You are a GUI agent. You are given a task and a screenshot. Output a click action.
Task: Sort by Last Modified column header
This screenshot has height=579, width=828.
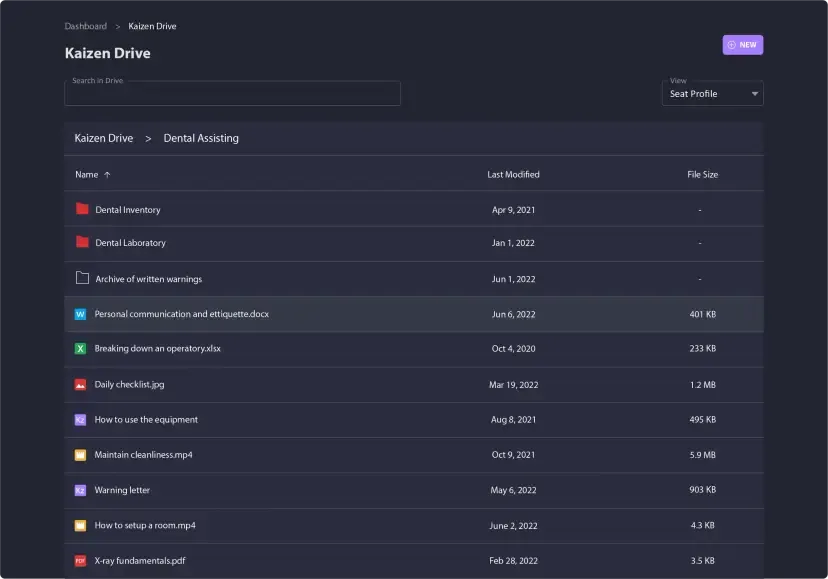[x=513, y=174]
